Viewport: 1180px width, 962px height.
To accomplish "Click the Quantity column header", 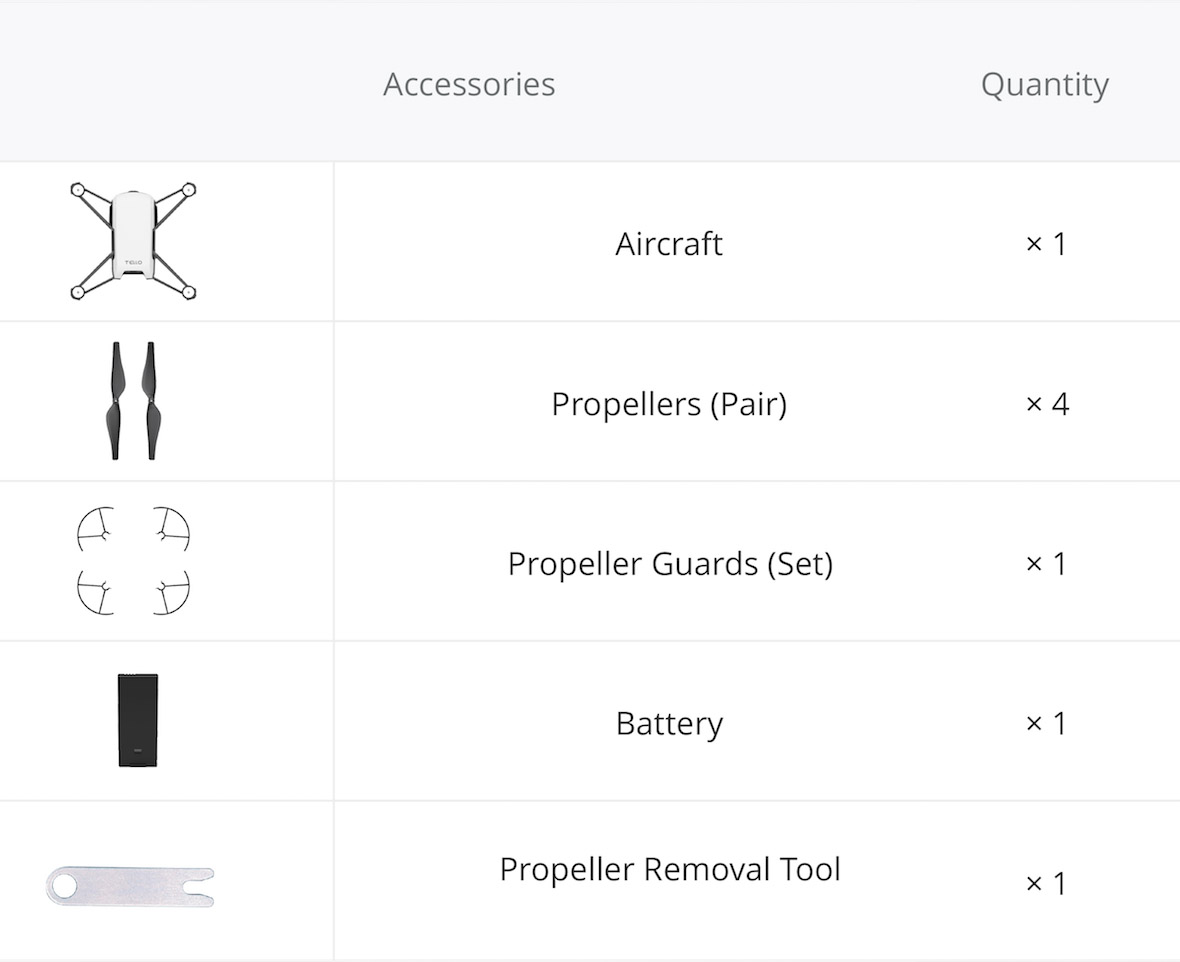I will pyautogui.click(x=1045, y=85).
